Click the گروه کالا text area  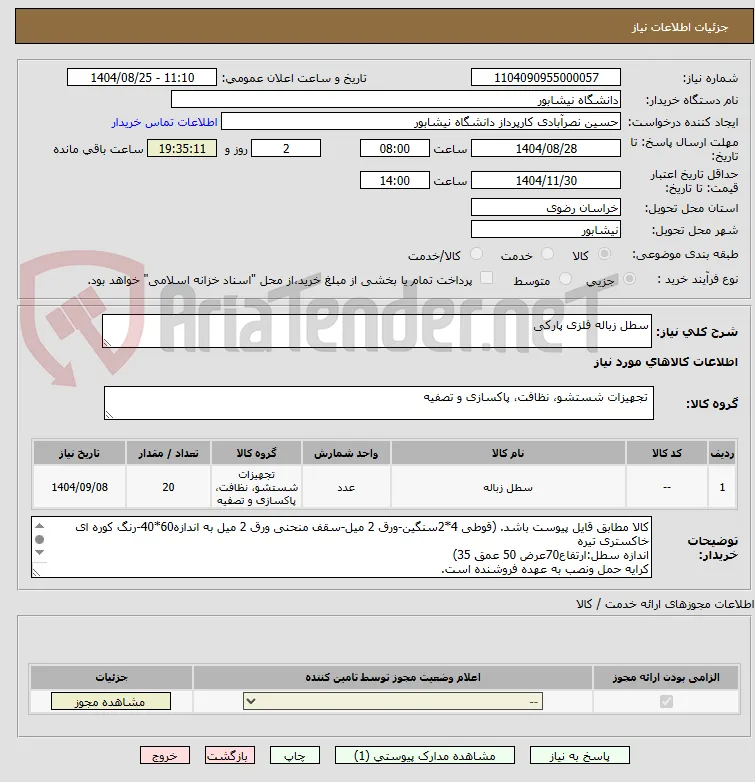click(378, 403)
